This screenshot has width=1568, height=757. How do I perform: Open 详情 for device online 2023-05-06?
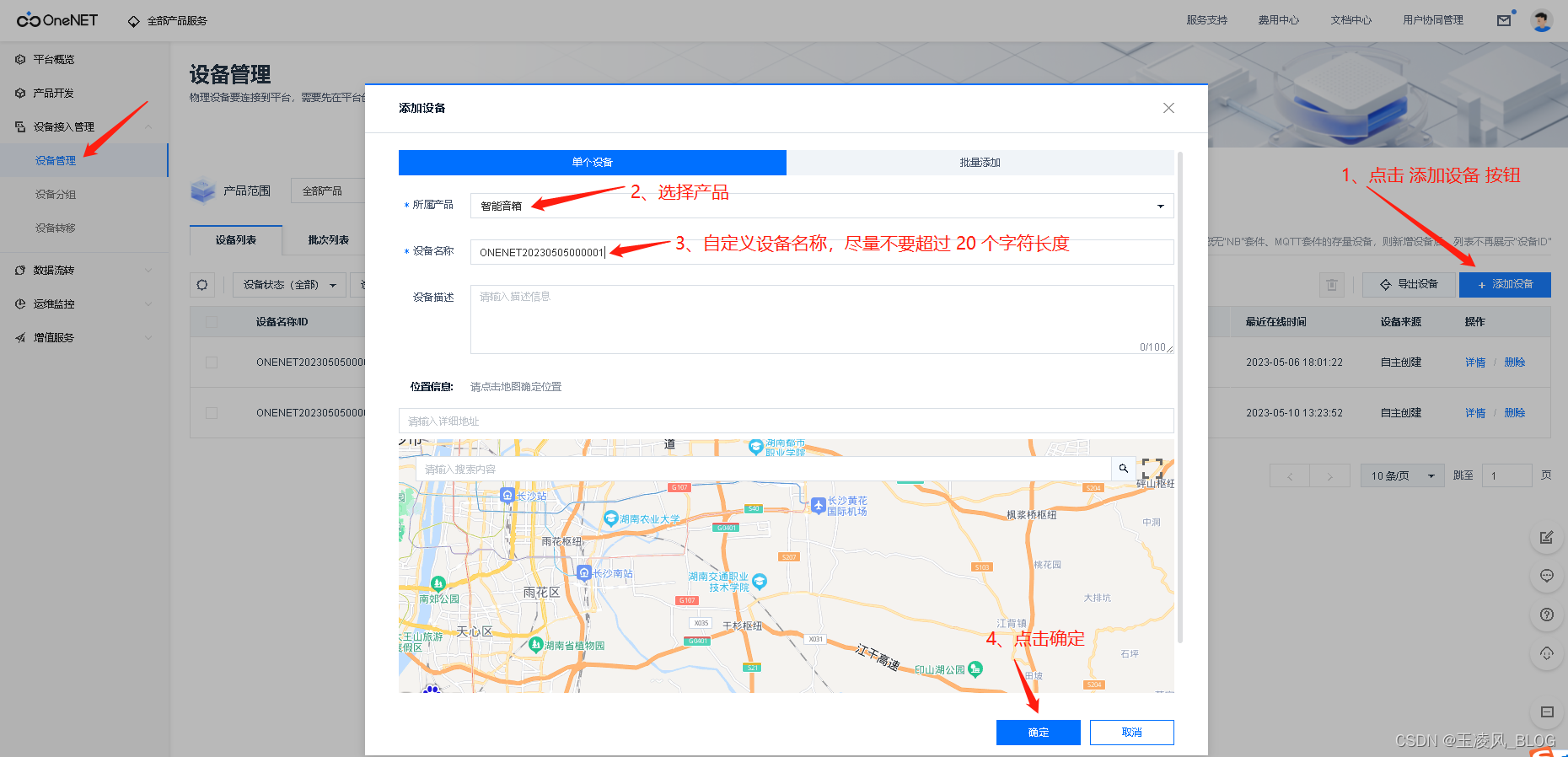1475,362
